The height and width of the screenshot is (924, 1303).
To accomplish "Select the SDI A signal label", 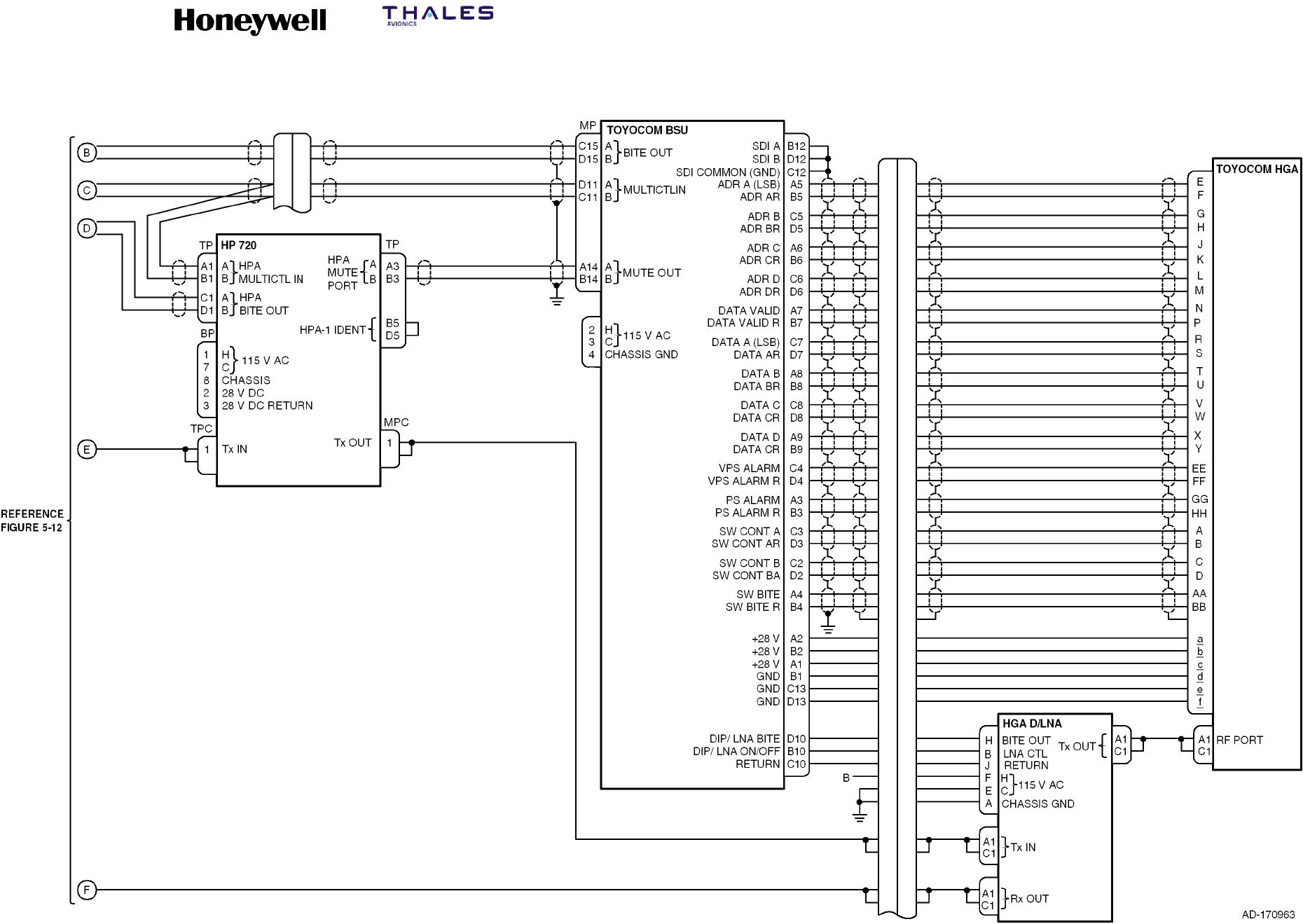I will (766, 146).
